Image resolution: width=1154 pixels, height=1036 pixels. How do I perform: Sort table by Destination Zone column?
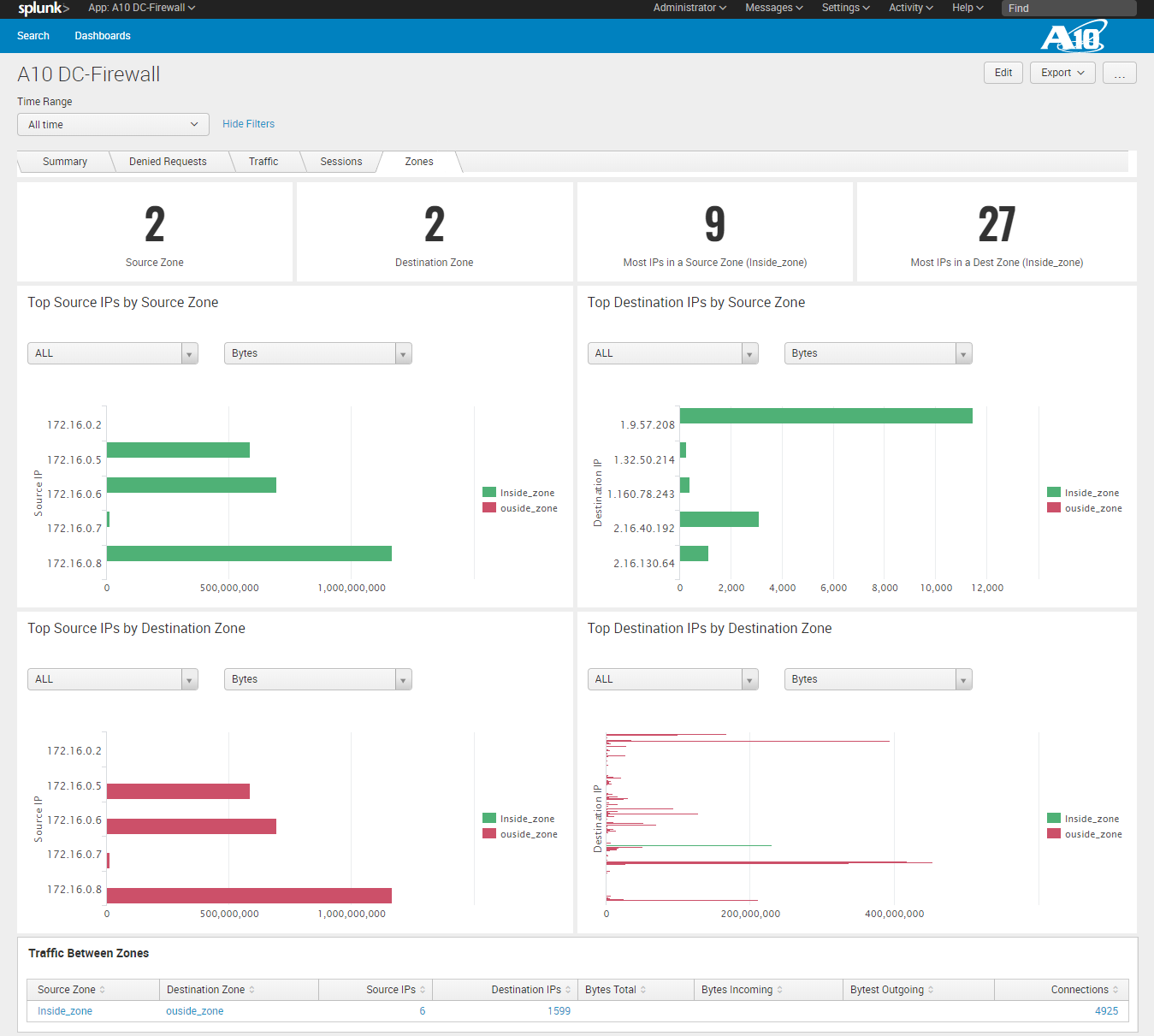click(x=210, y=990)
